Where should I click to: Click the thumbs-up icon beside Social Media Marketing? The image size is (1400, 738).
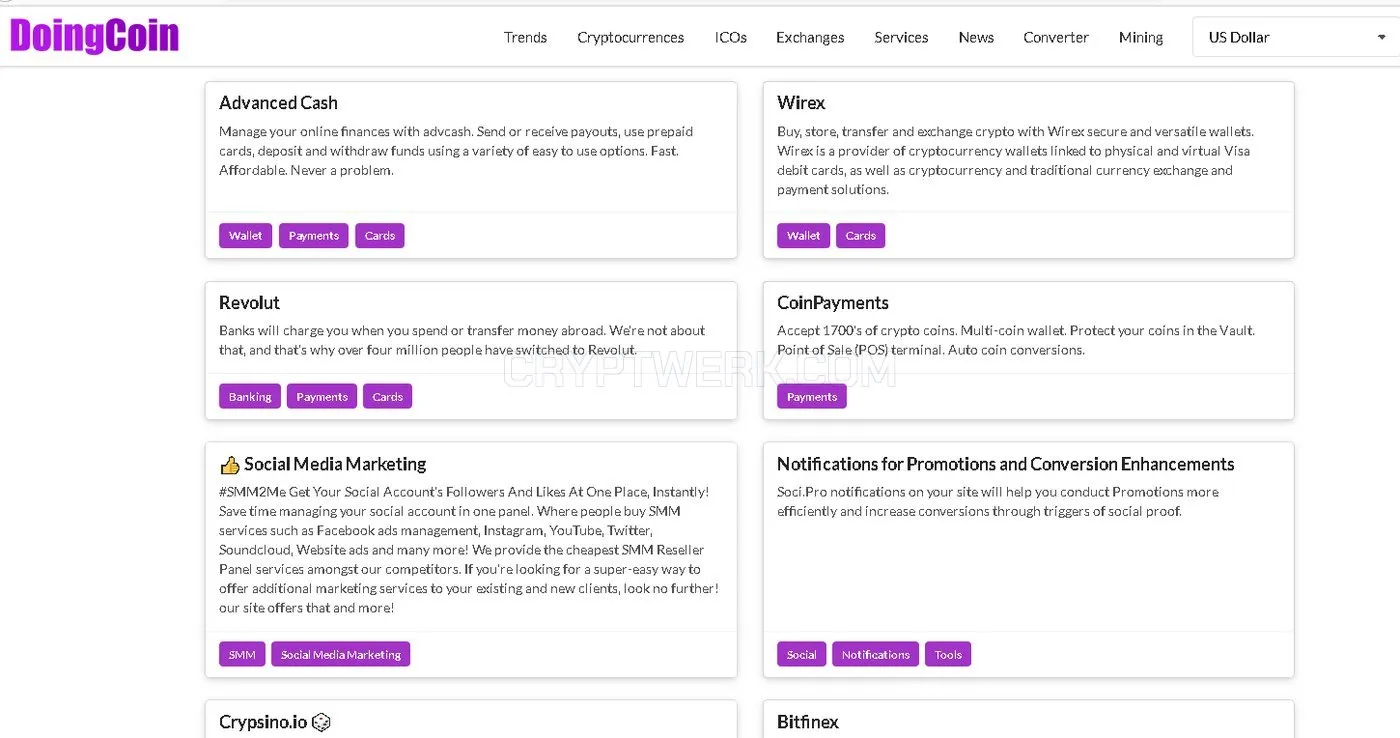click(229, 465)
